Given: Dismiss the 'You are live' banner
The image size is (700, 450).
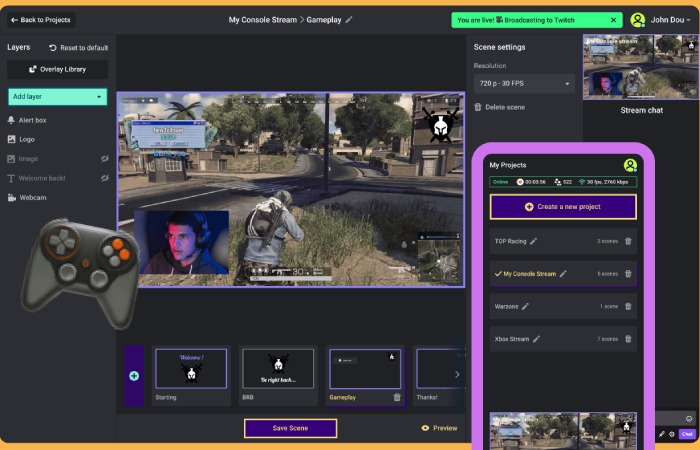Looking at the screenshot, I should pos(613,20).
